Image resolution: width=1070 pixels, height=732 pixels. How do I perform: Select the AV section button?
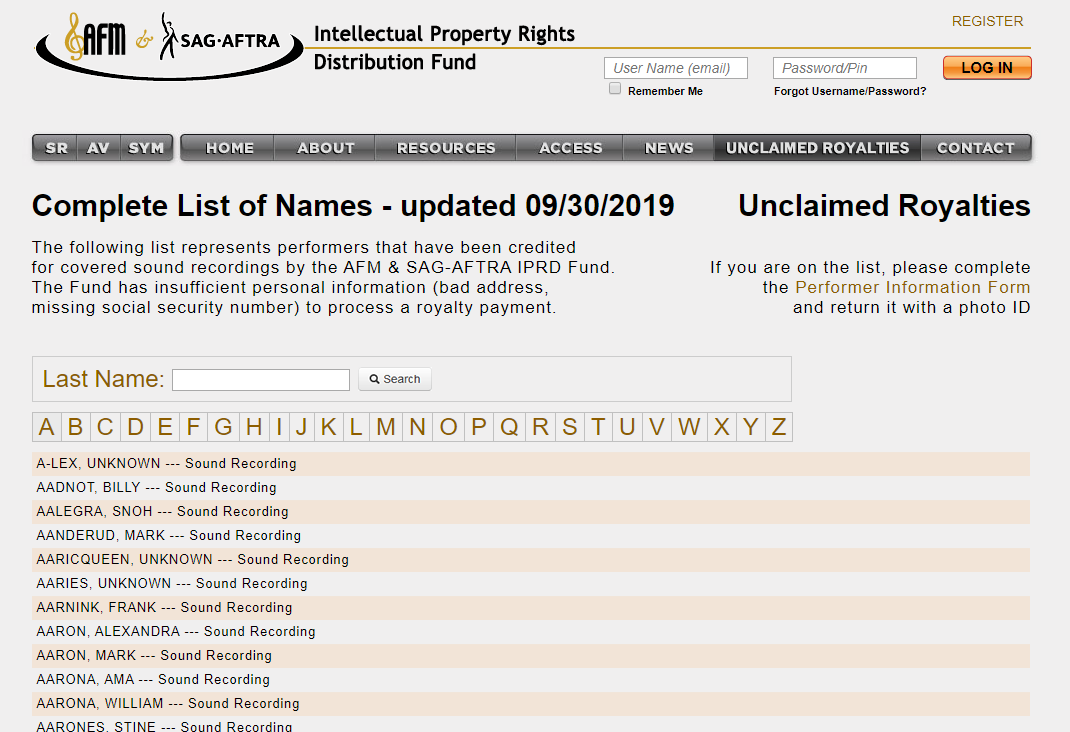(98, 147)
